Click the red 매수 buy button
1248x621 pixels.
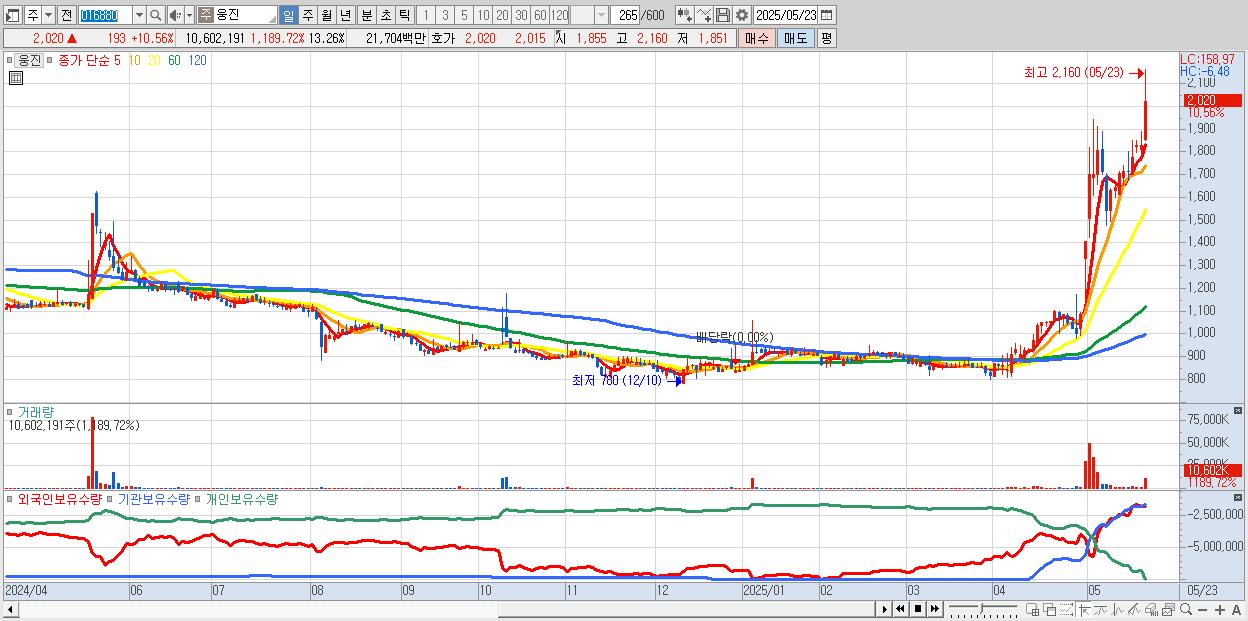coord(757,38)
